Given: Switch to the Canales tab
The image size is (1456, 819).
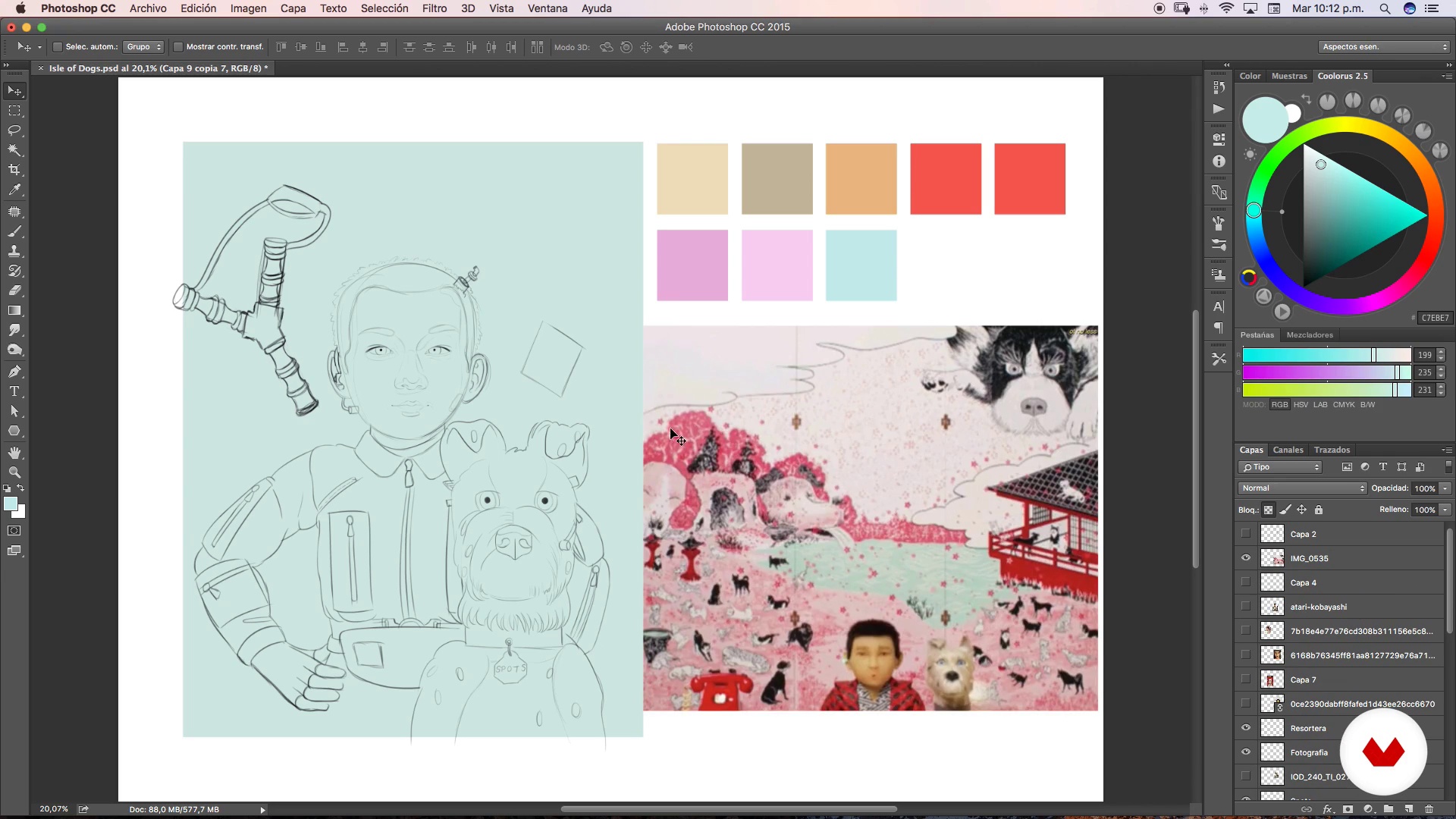Looking at the screenshot, I should [x=1288, y=450].
